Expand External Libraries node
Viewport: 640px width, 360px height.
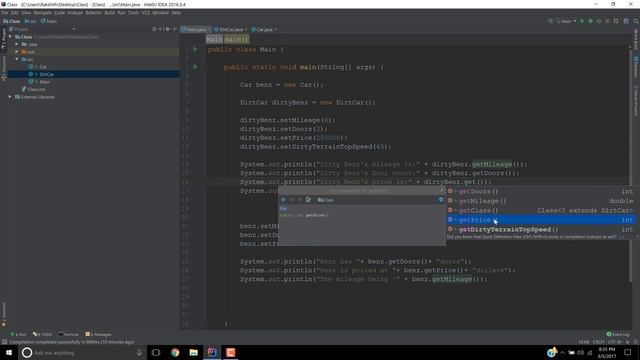[10, 97]
